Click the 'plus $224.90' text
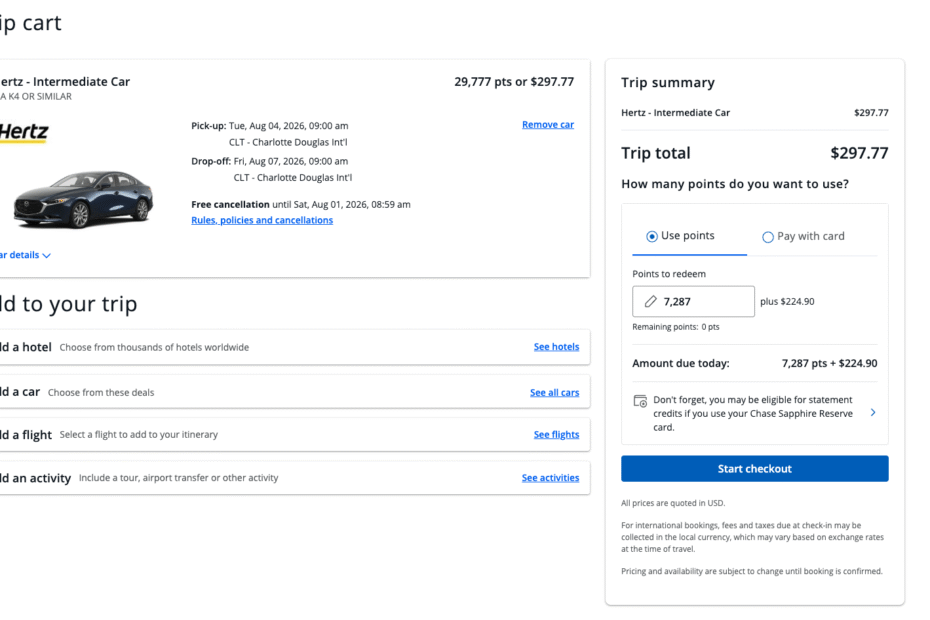The width and height of the screenshot is (930, 620). pyautogui.click(x=787, y=301)
